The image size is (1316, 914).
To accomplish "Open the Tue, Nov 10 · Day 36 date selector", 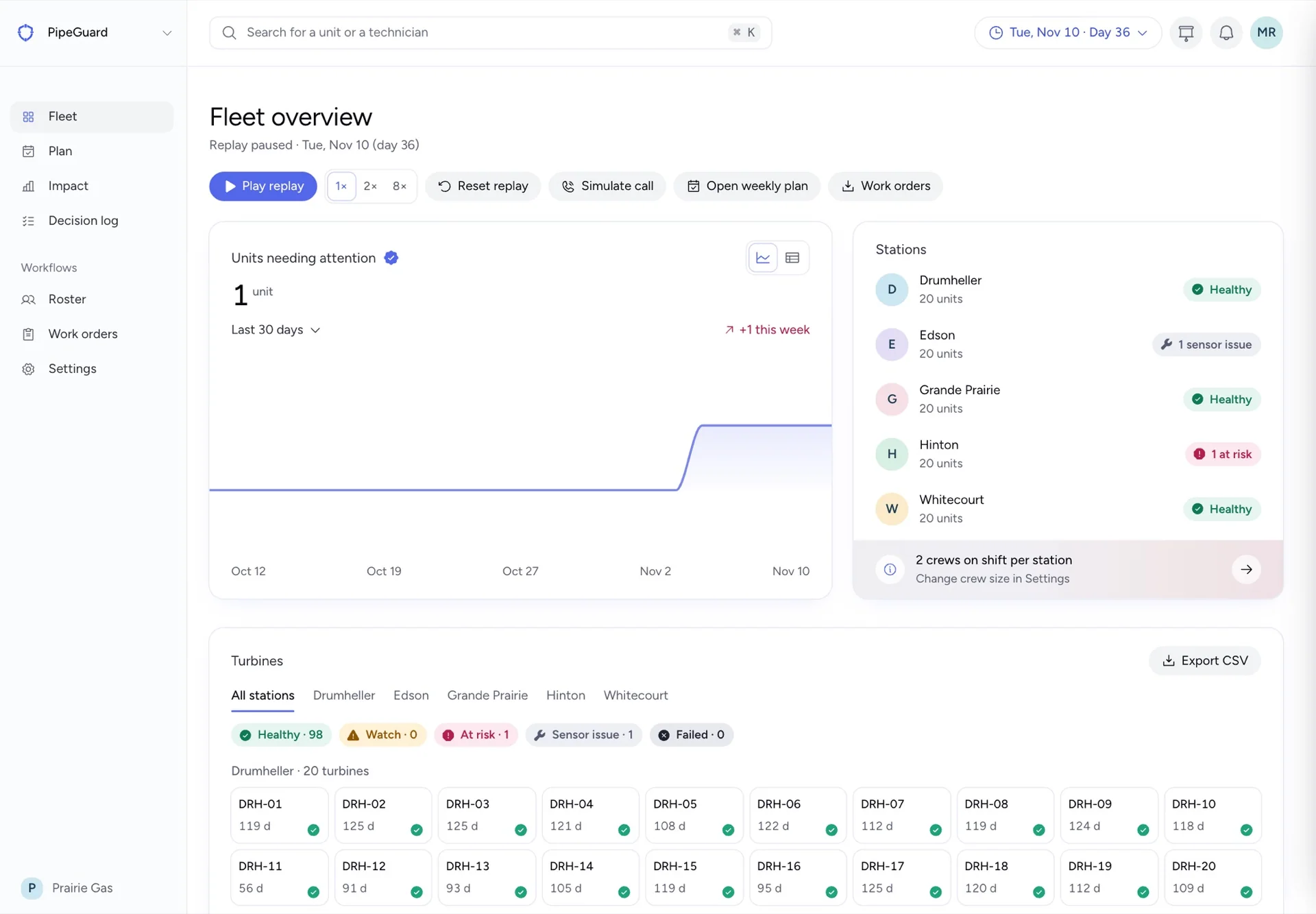I will coord(1068,32).
